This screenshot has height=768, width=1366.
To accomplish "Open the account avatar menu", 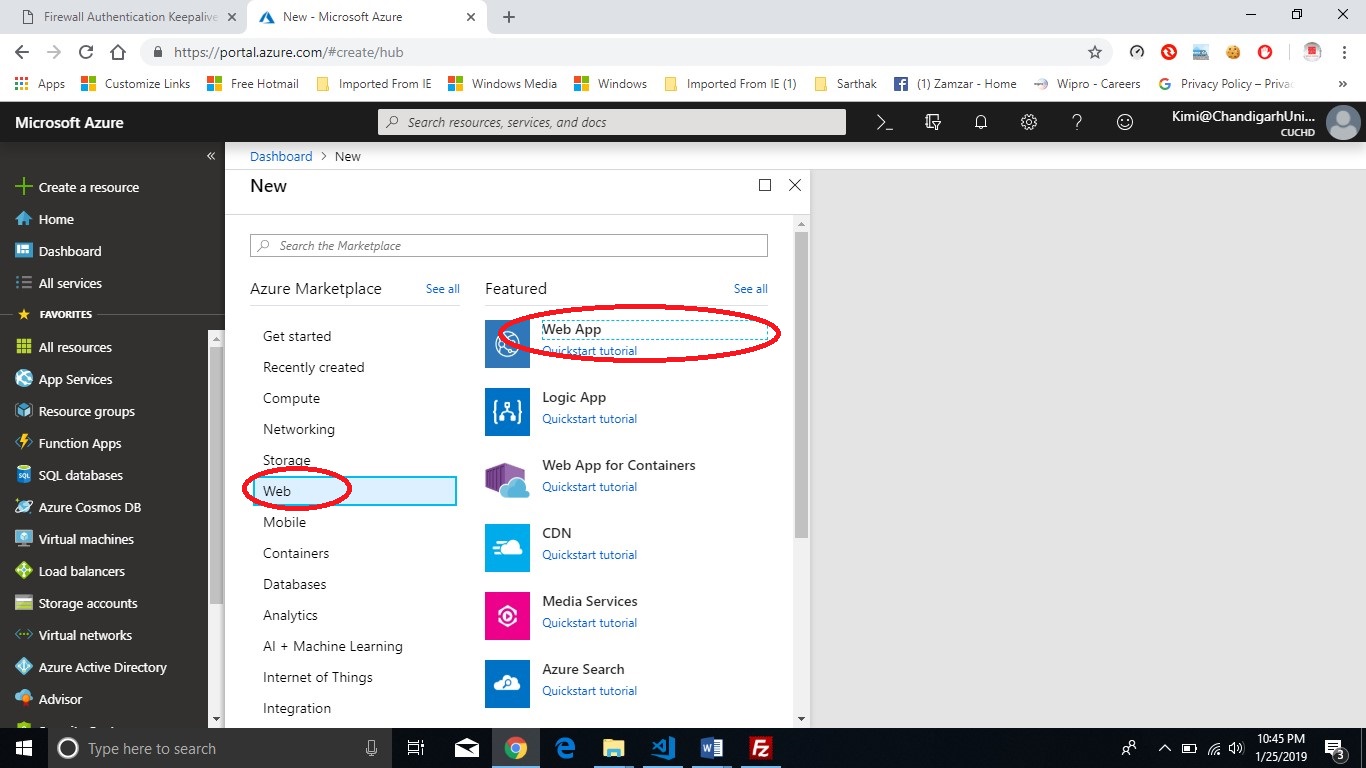I will pyautogui.click(x=1343, y=123).
